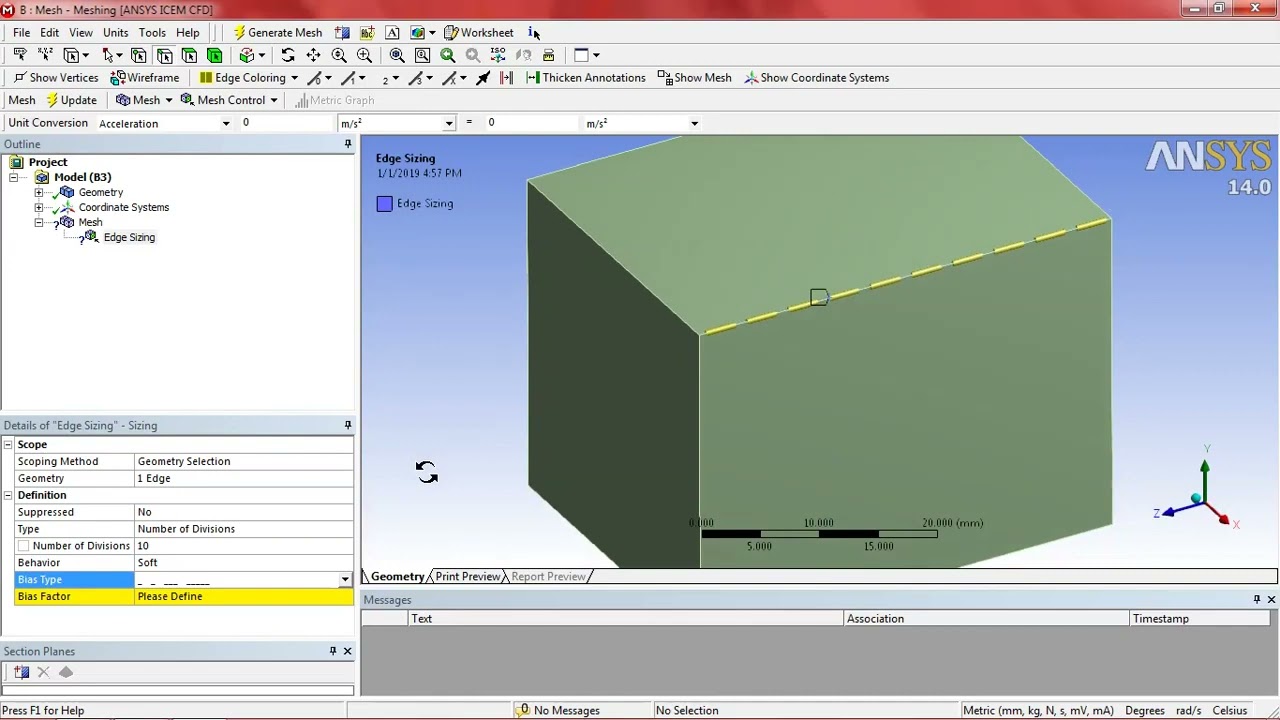
Task: Open the File menu
Action: pyautogui.click(x=21, y=33)
